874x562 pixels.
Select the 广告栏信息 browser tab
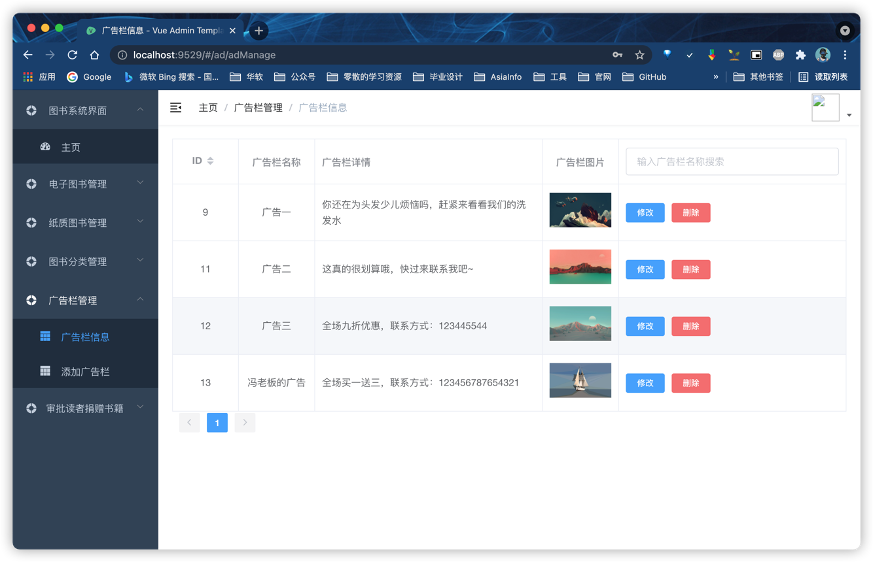click(x=161, y=31)
